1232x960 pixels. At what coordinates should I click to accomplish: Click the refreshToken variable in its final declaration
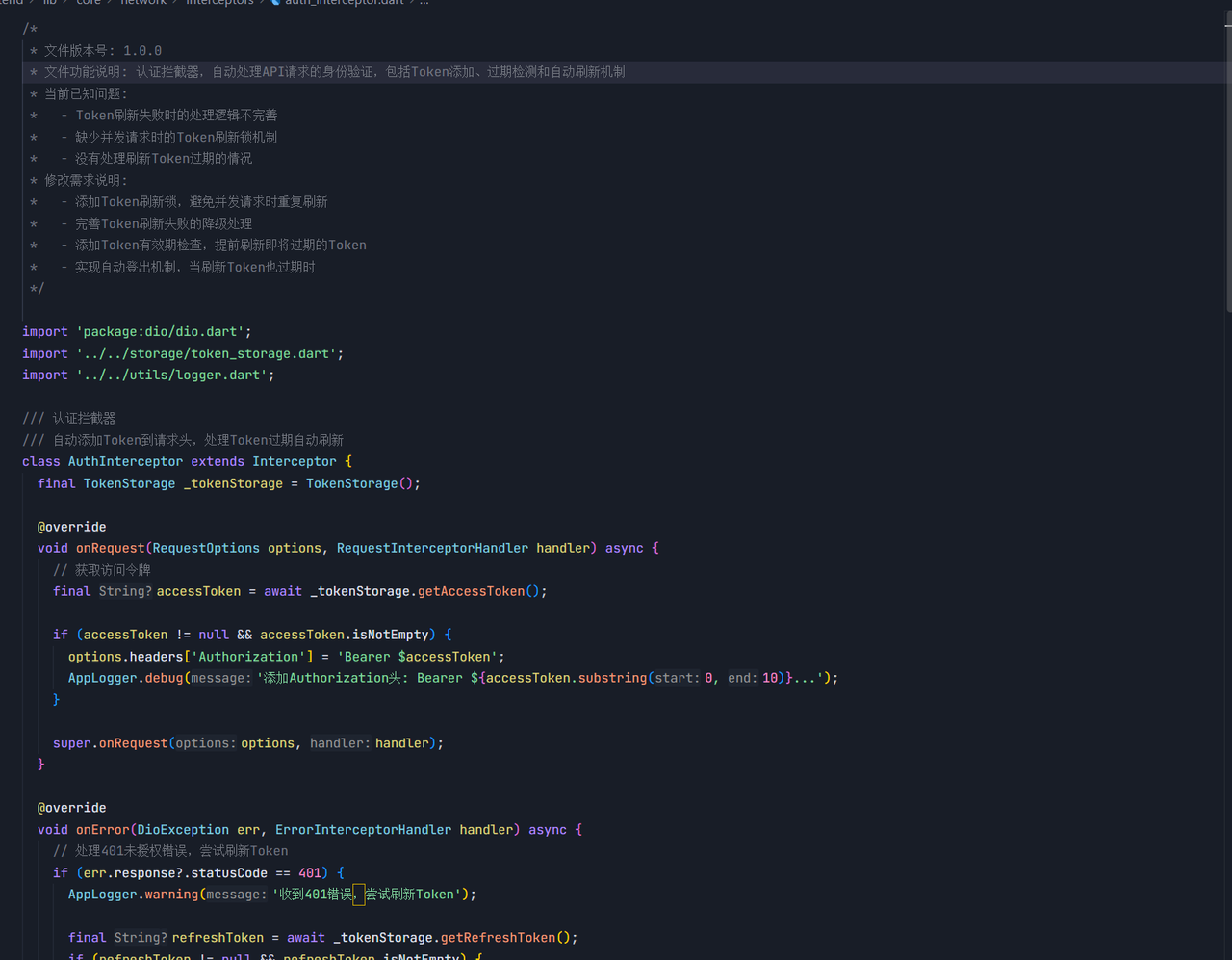coord(218,938)
